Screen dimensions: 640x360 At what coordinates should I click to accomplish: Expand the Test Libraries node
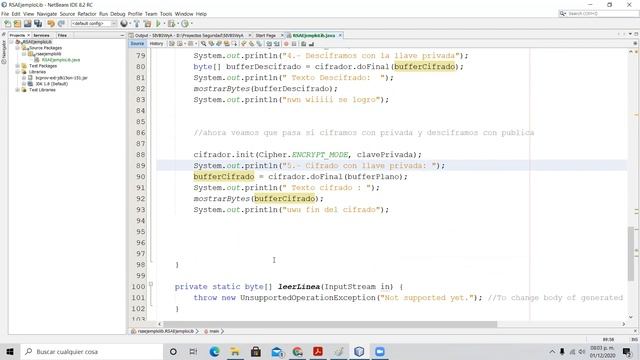18,90
